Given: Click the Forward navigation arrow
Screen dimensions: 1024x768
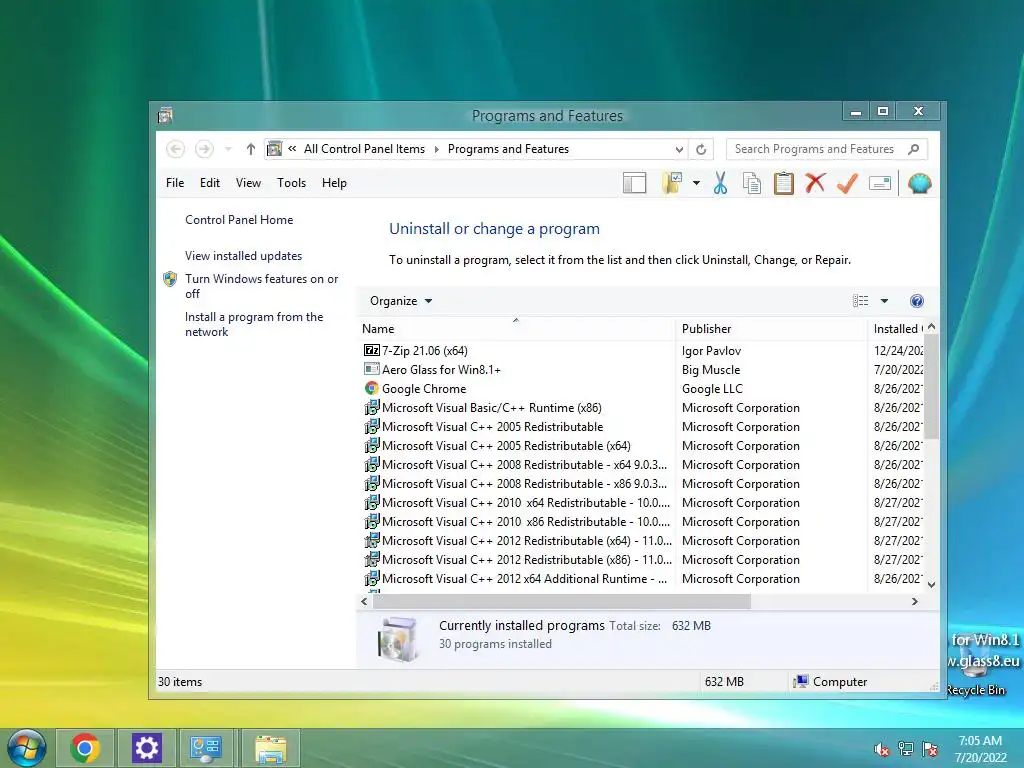Looking at the screenshot, I should point(204,150).
